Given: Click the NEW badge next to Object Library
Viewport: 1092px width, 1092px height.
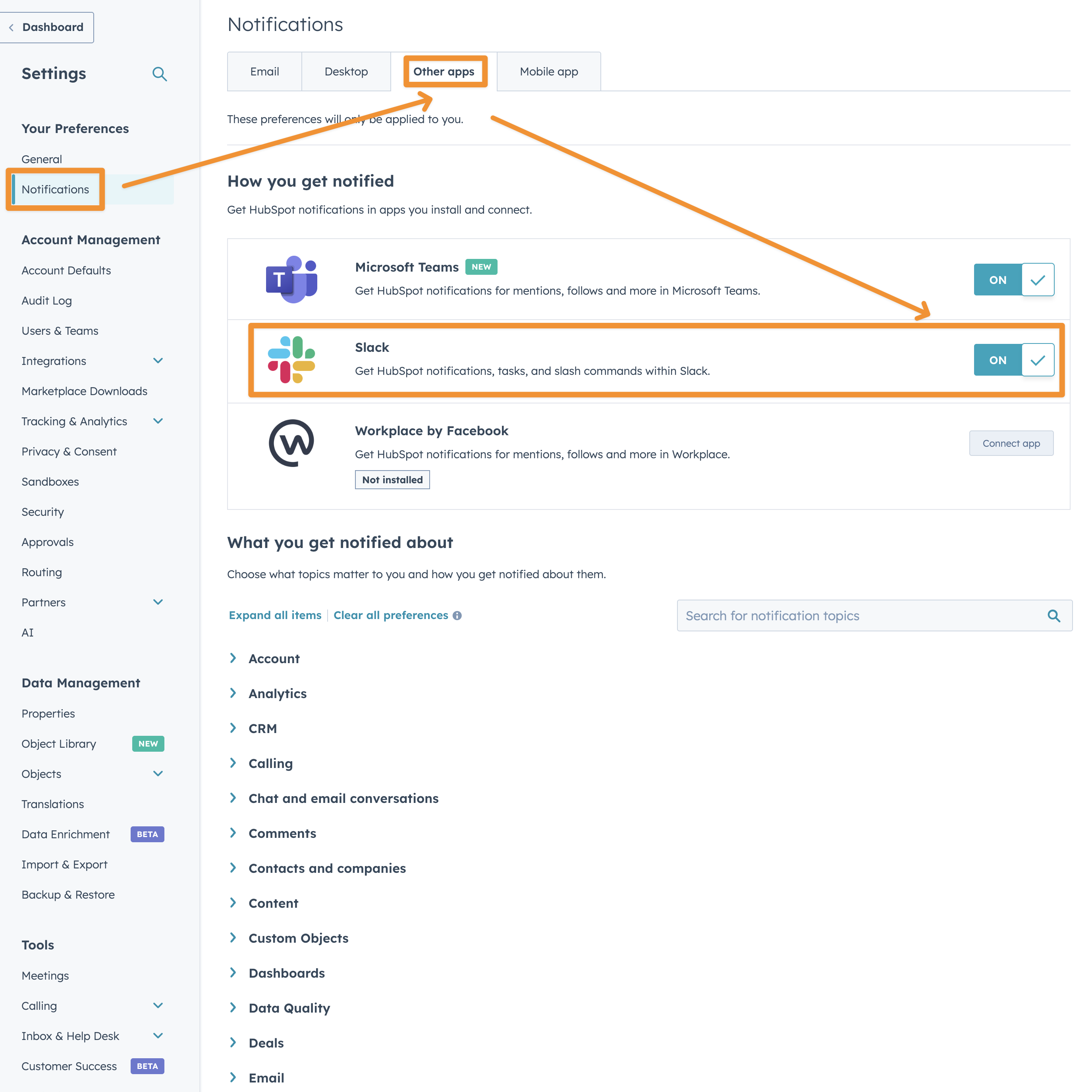Looking at the screenshot, I should (148, 744).
